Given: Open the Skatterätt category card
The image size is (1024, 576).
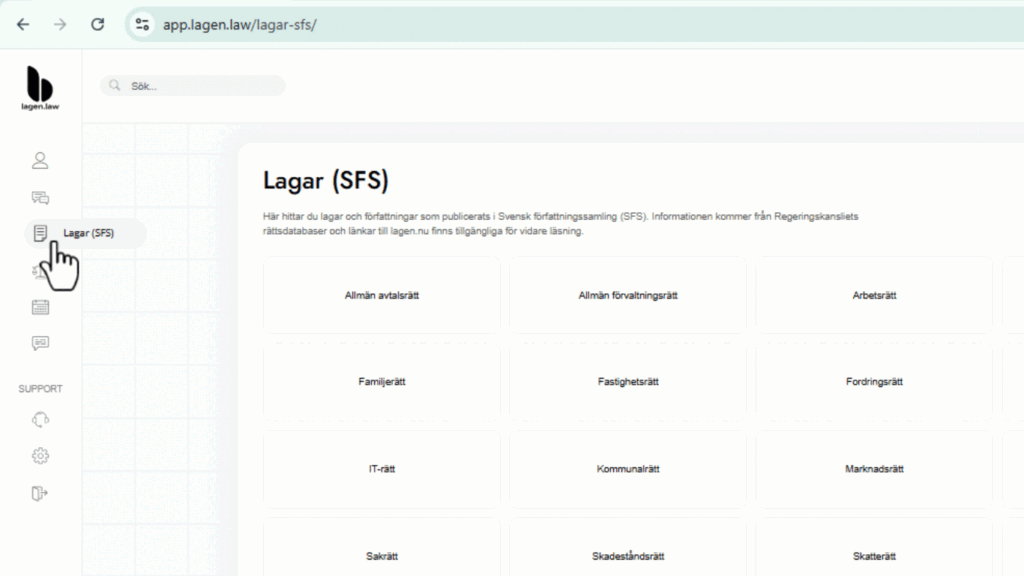Looking at the screenshot, I should [x=874, y=549].
